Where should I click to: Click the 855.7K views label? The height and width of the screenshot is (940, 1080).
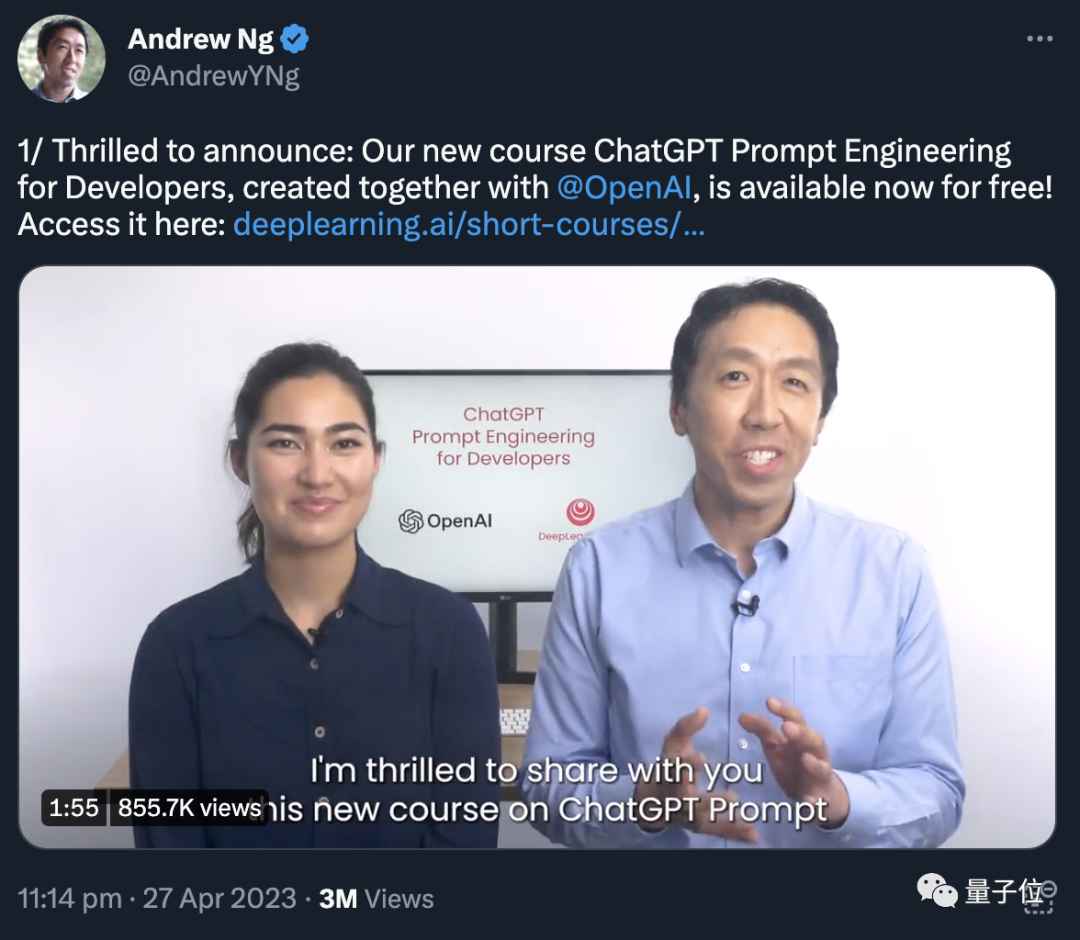189,807
